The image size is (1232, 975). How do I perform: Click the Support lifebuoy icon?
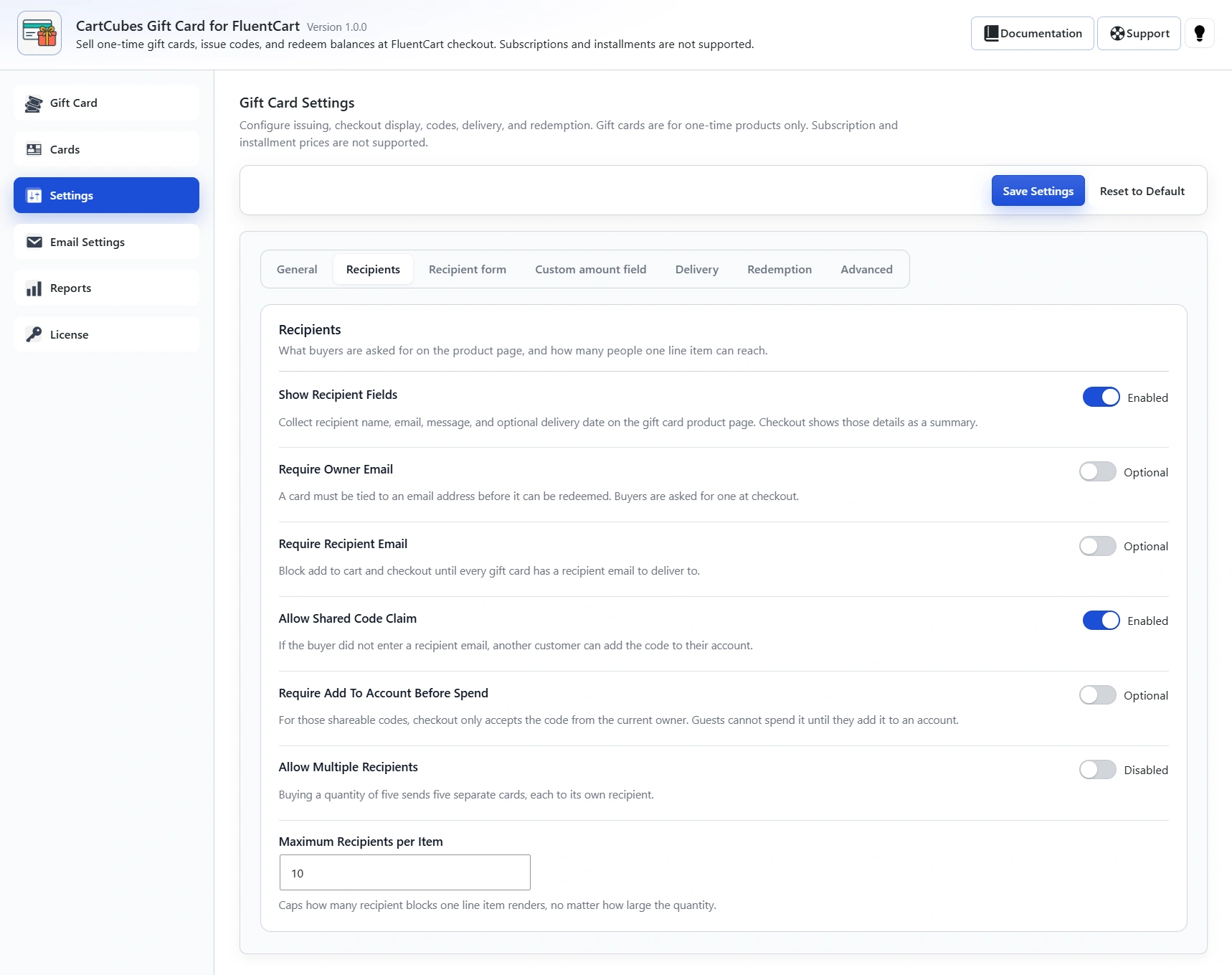click(1117, 33)
